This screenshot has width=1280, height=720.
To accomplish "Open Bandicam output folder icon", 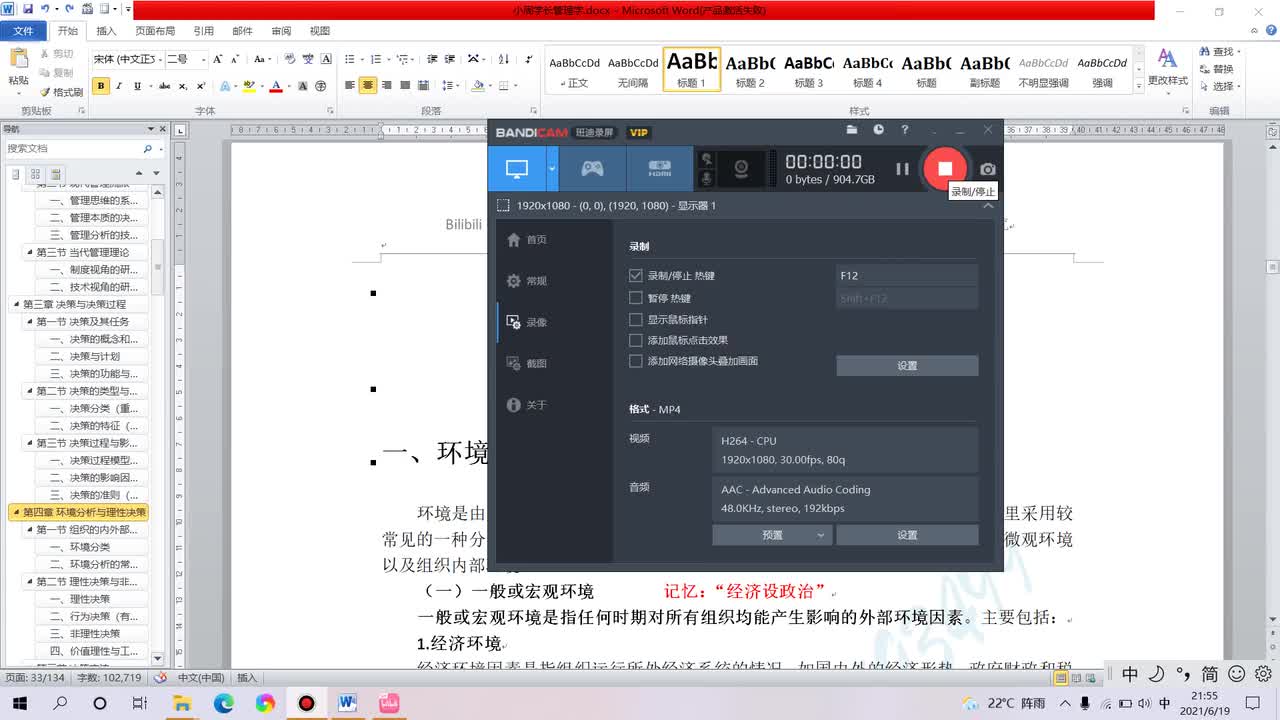I will point(852,130).
